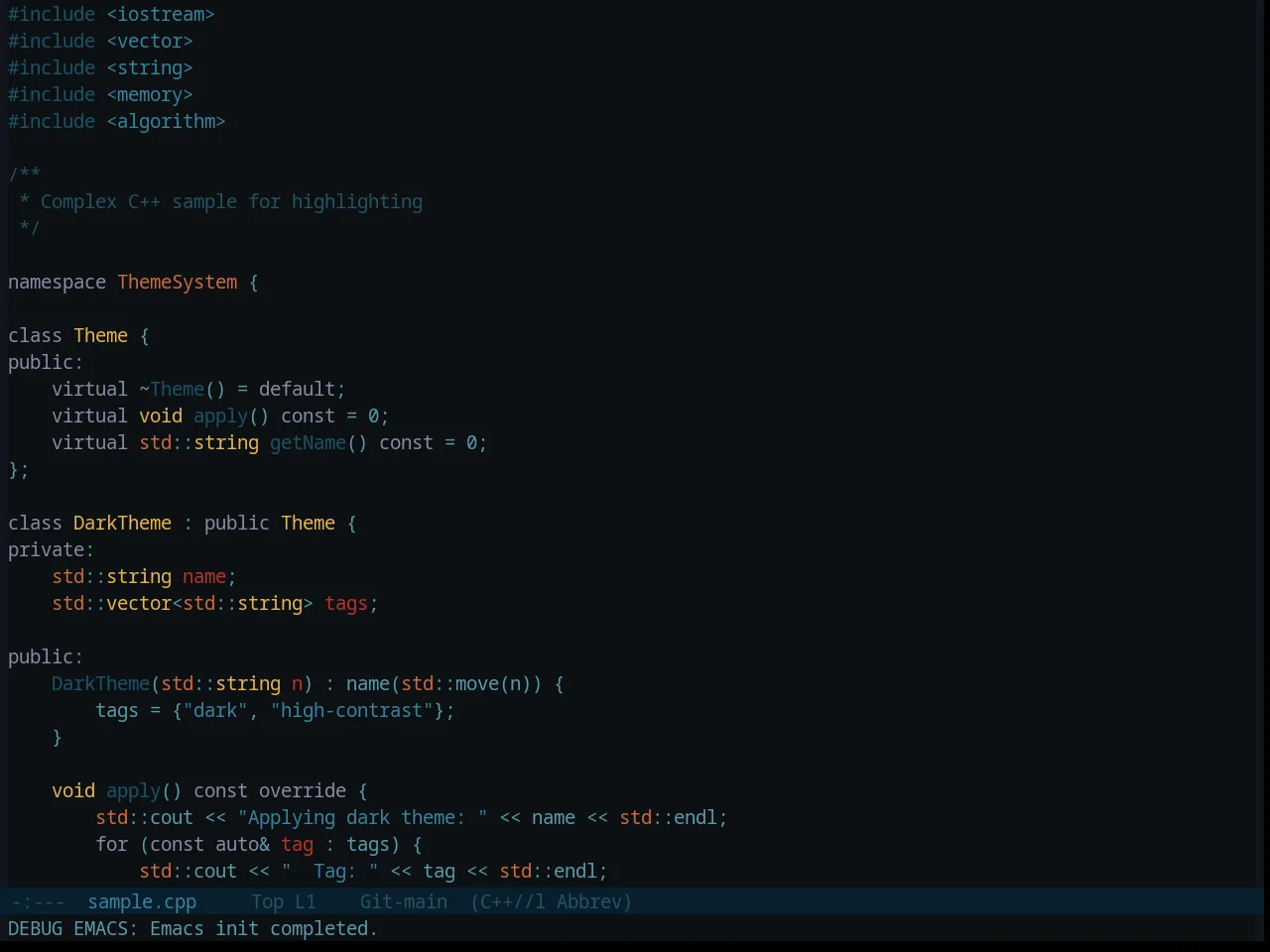The image size is (1270, 952).
Task: Click the 'ThemeSystem' namespace name
Action: click(178, 282)
